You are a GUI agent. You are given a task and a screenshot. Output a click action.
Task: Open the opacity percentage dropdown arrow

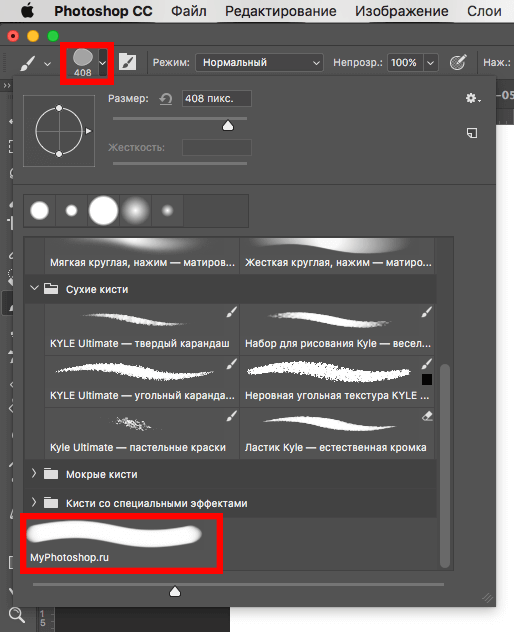(x=431, y=63)
